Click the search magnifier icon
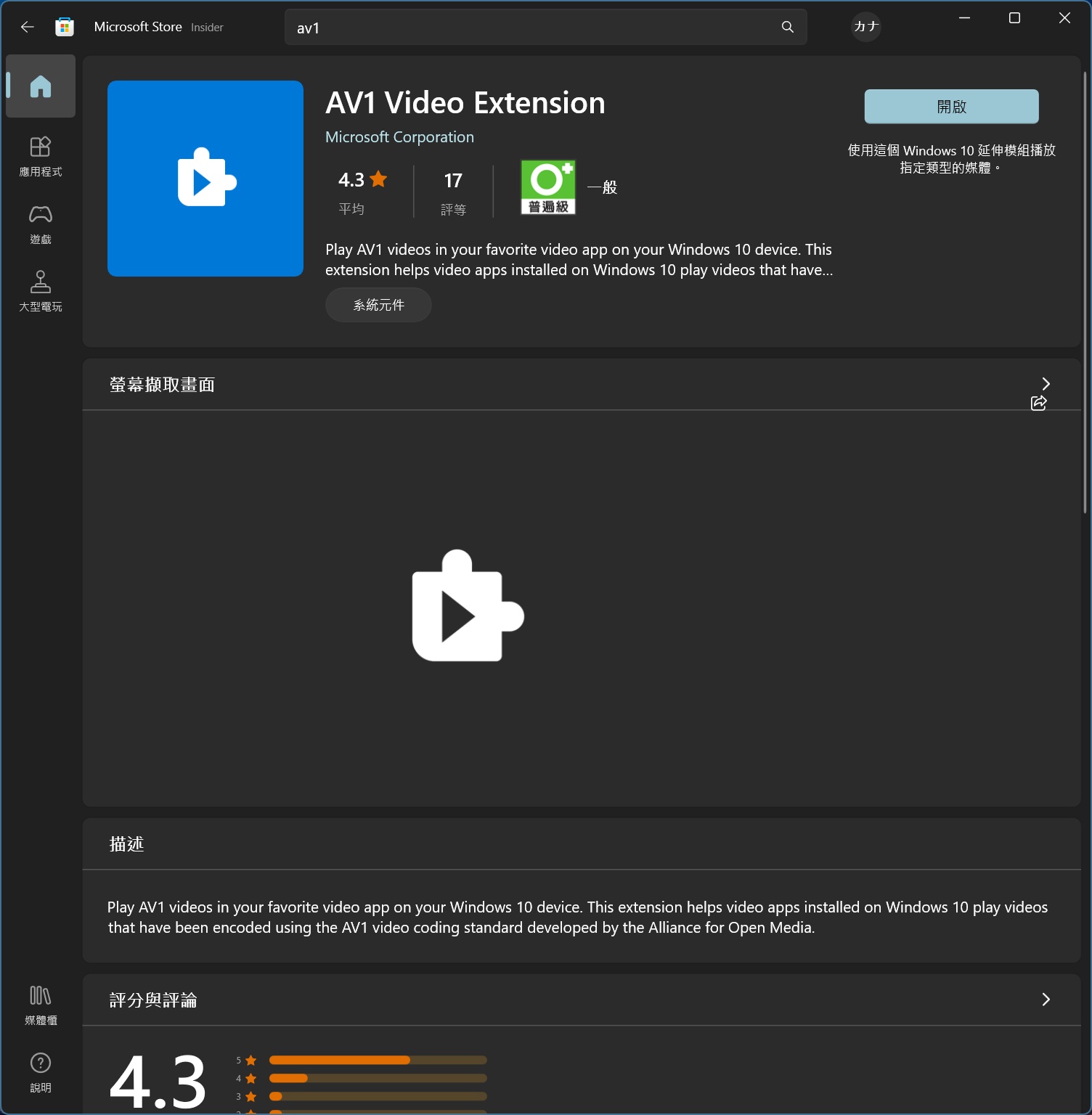This screenshot has height=1115, width=1092. 788,27
